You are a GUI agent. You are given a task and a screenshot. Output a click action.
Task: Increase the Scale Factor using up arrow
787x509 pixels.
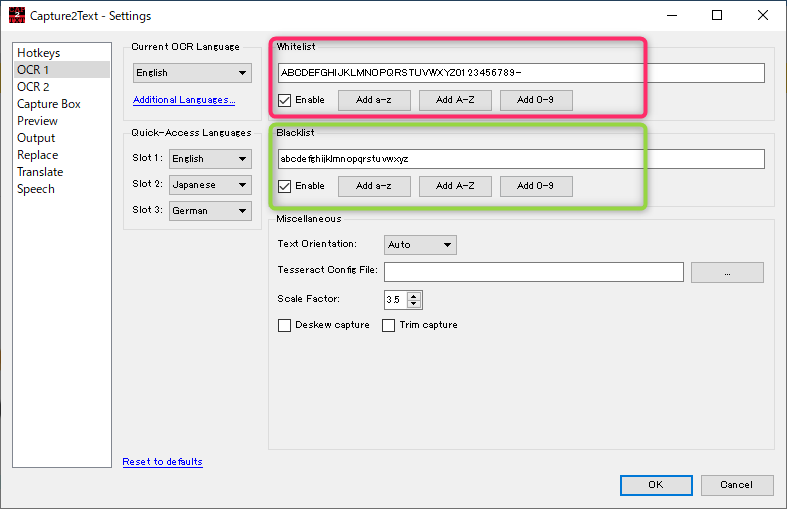415,296
